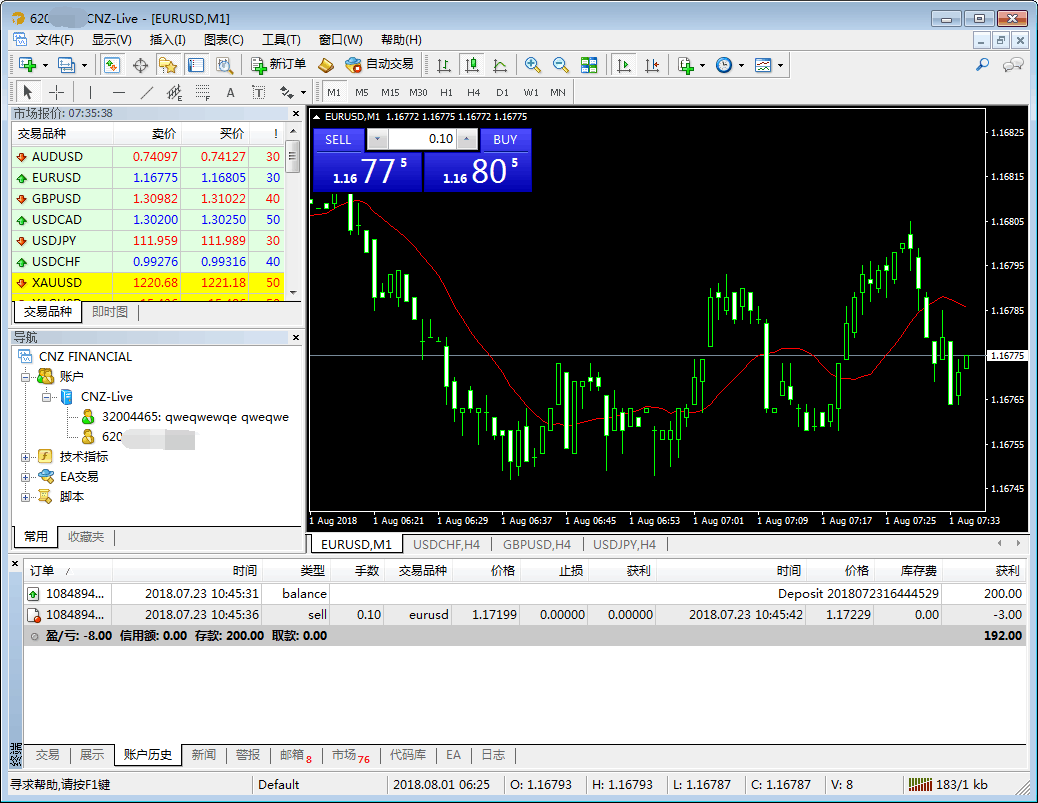Open the profiles dropdown arrow
Screen dimensions: 1038x803
point(84,65)
